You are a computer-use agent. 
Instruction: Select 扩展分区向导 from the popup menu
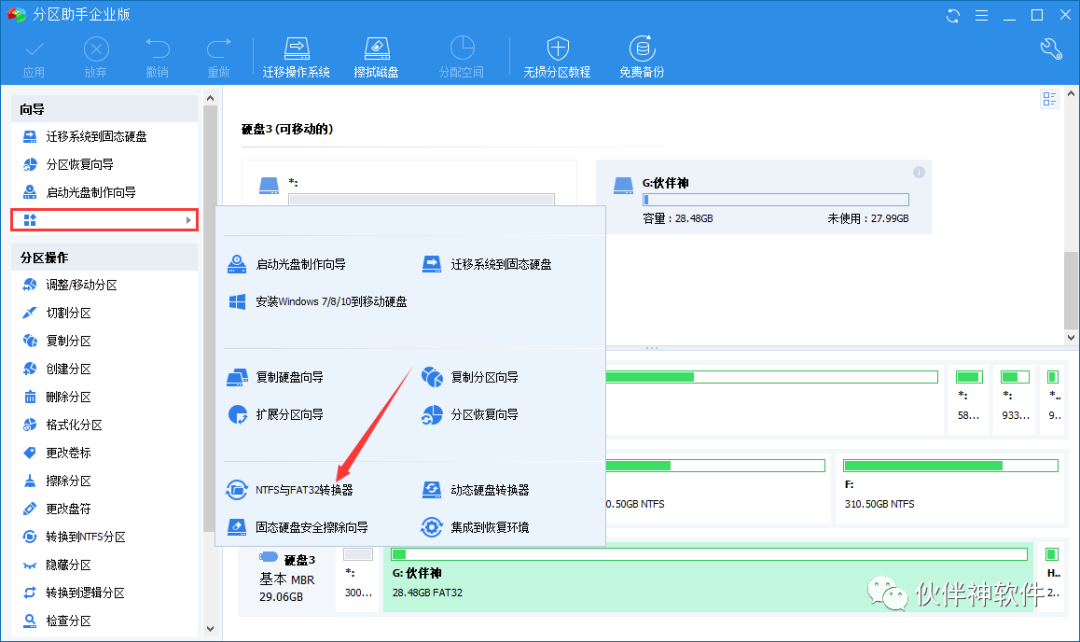(288, 414)
